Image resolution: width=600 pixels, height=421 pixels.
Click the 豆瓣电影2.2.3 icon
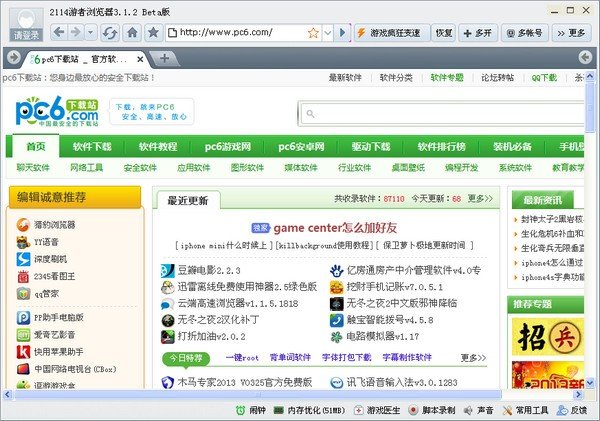coord(168,271)
